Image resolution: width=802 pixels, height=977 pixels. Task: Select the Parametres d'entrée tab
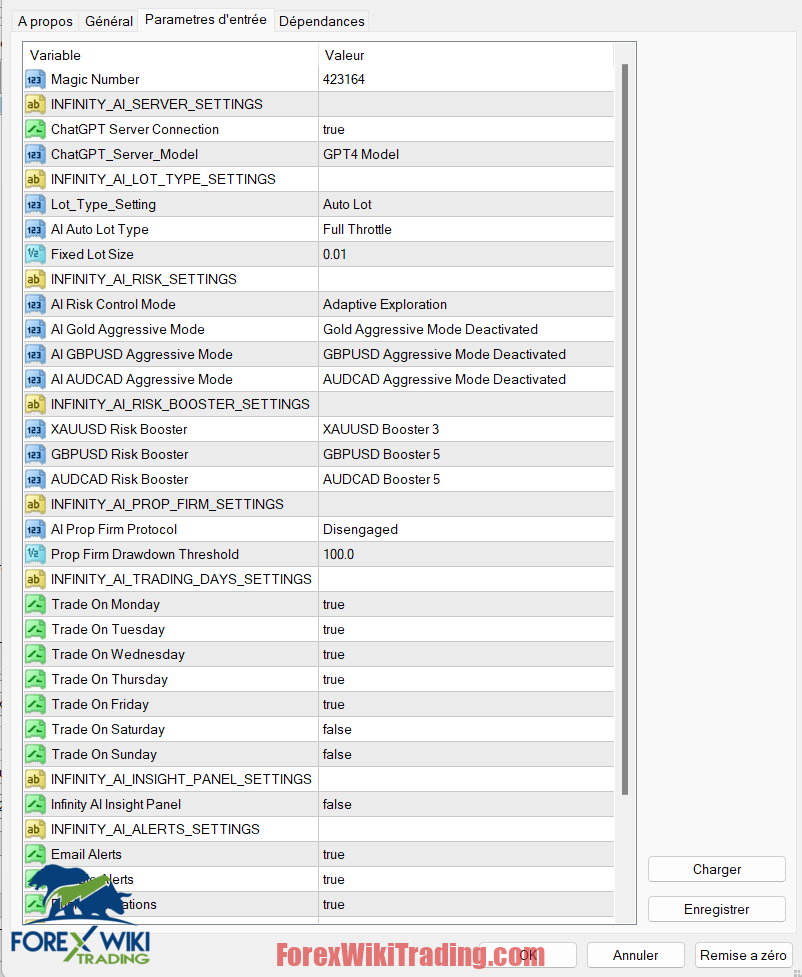206,20
